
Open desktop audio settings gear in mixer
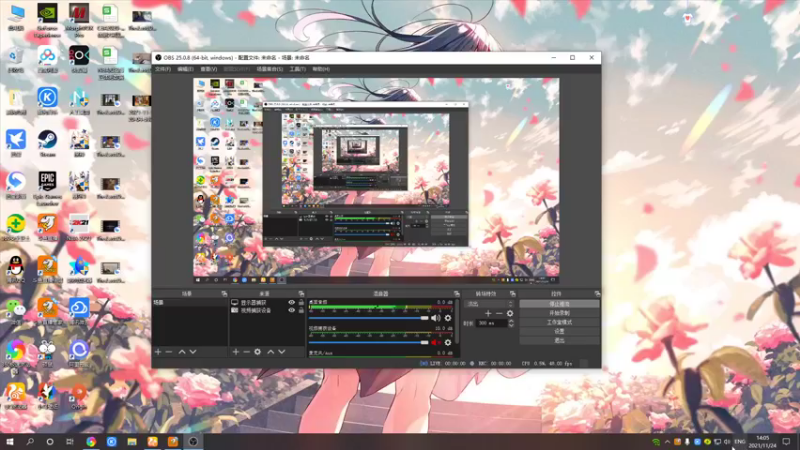(x=448, y=318)
